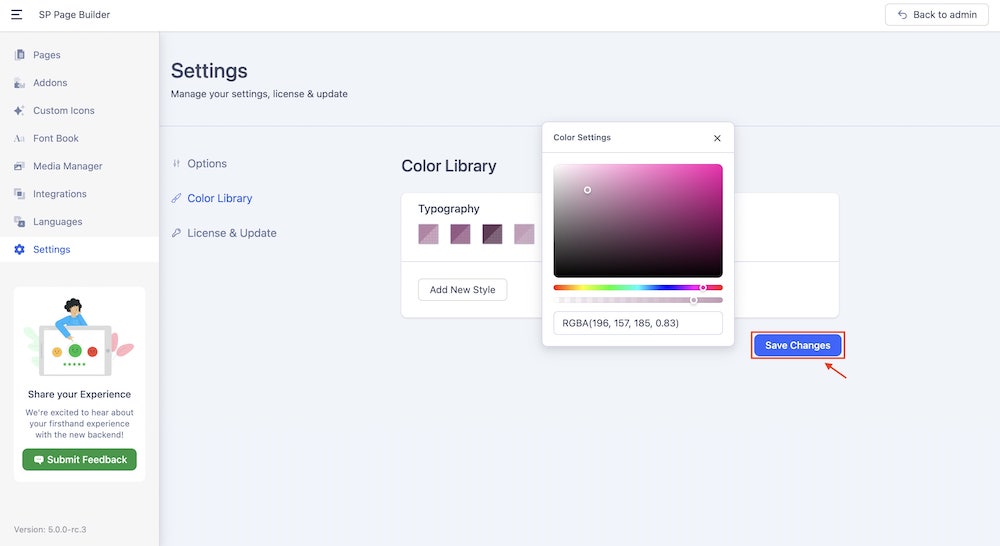Image resolution: width=1000 pixels, height=546 pixels.
Task: Select the first Typography color swatch
Action: 428,234
